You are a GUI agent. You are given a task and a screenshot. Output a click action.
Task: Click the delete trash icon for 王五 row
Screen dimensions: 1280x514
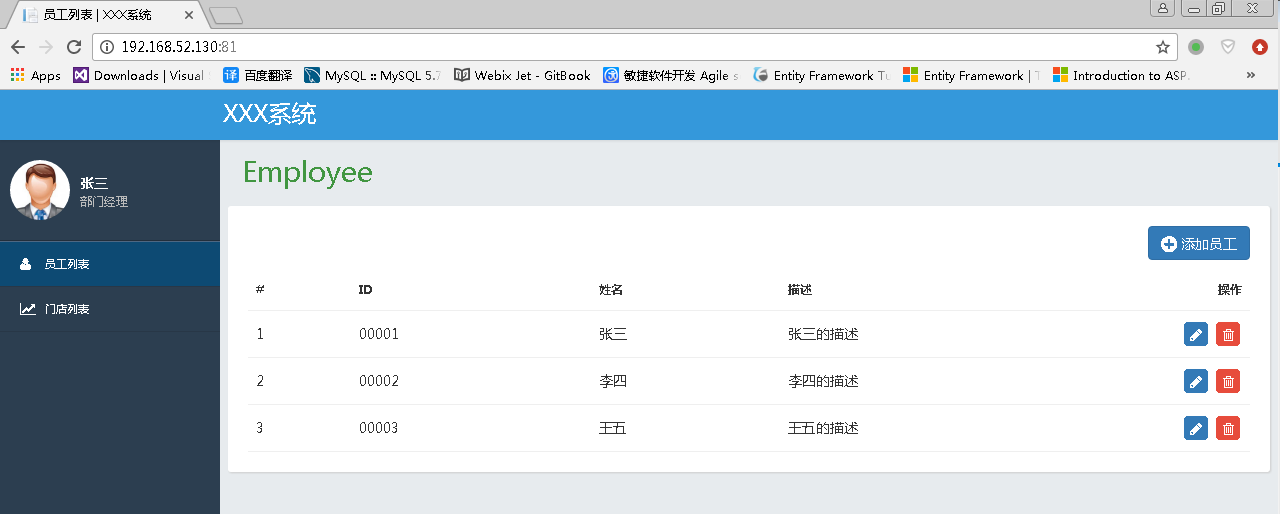click(x=1228, y=428)
